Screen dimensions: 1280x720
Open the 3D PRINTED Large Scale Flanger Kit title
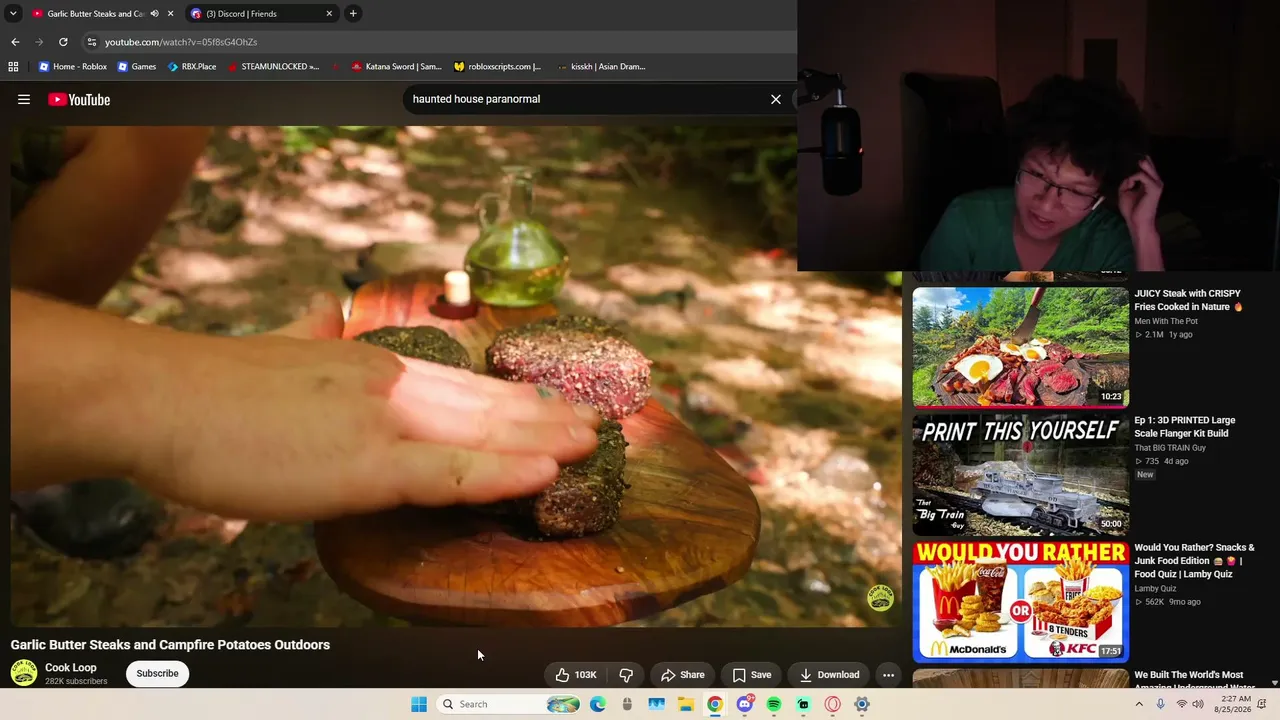(1185, 427)
